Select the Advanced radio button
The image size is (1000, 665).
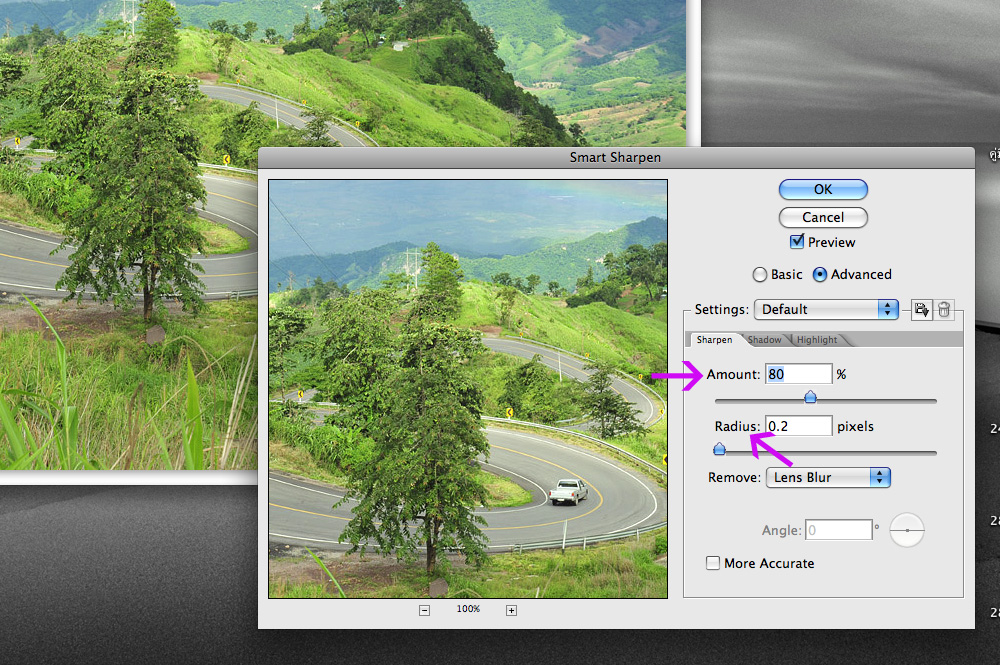820,274
